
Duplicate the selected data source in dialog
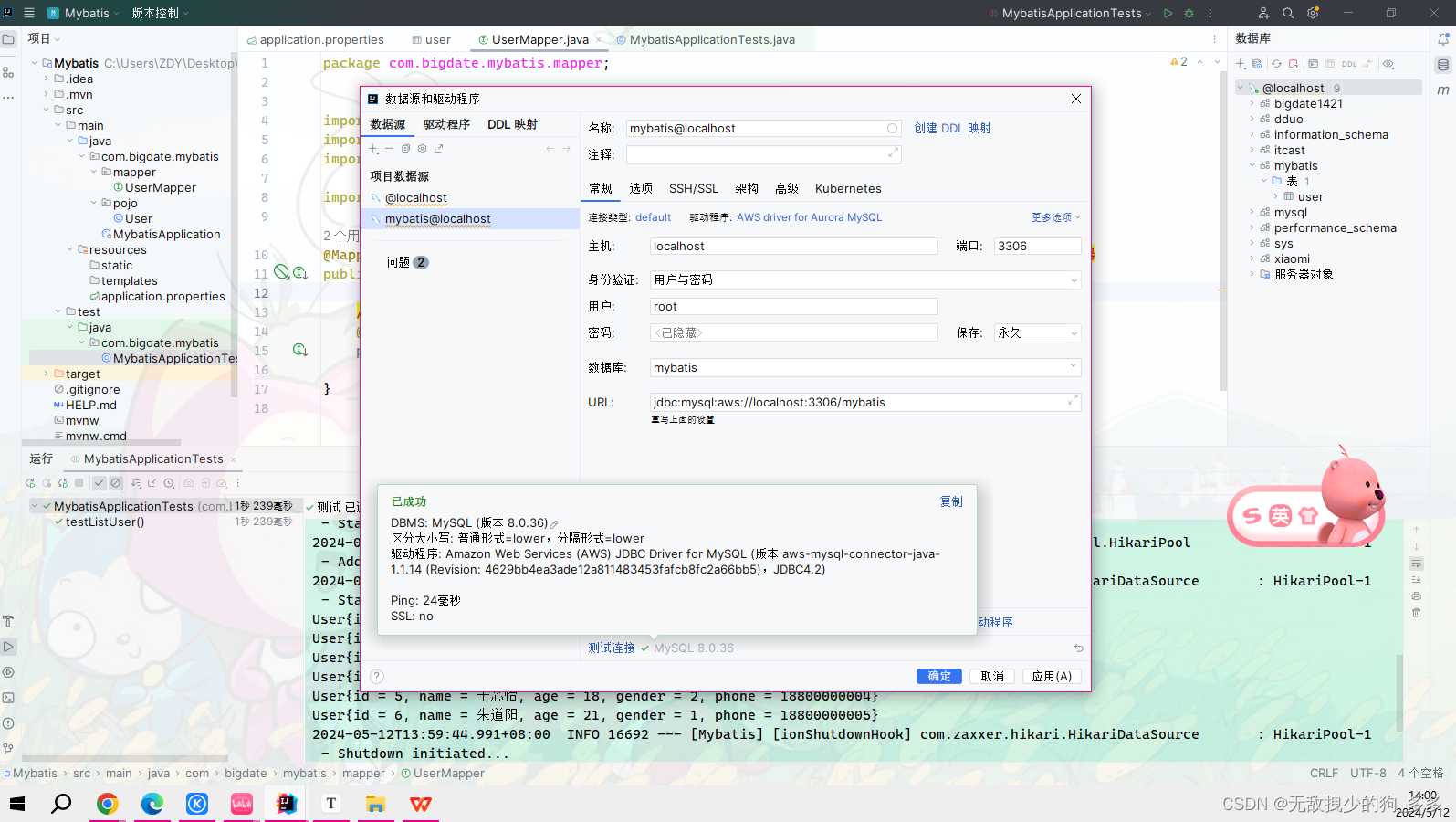pyautogui.click(x=405, y=149)
